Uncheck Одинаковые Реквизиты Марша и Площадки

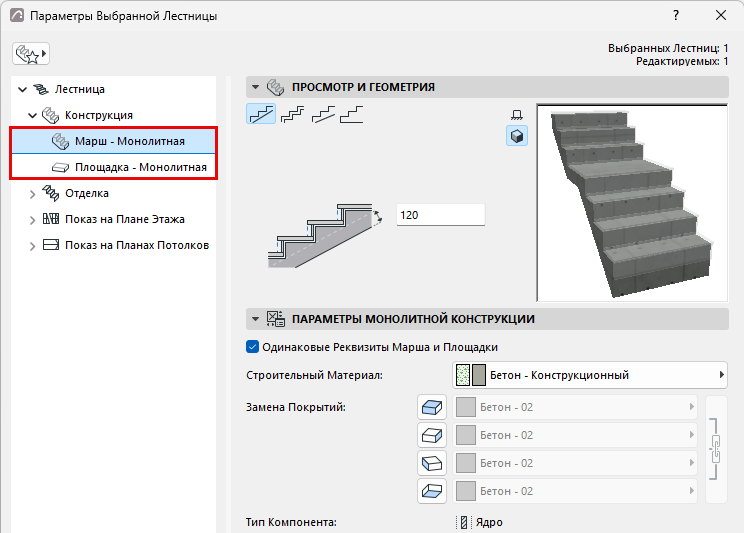pos(252,347)
